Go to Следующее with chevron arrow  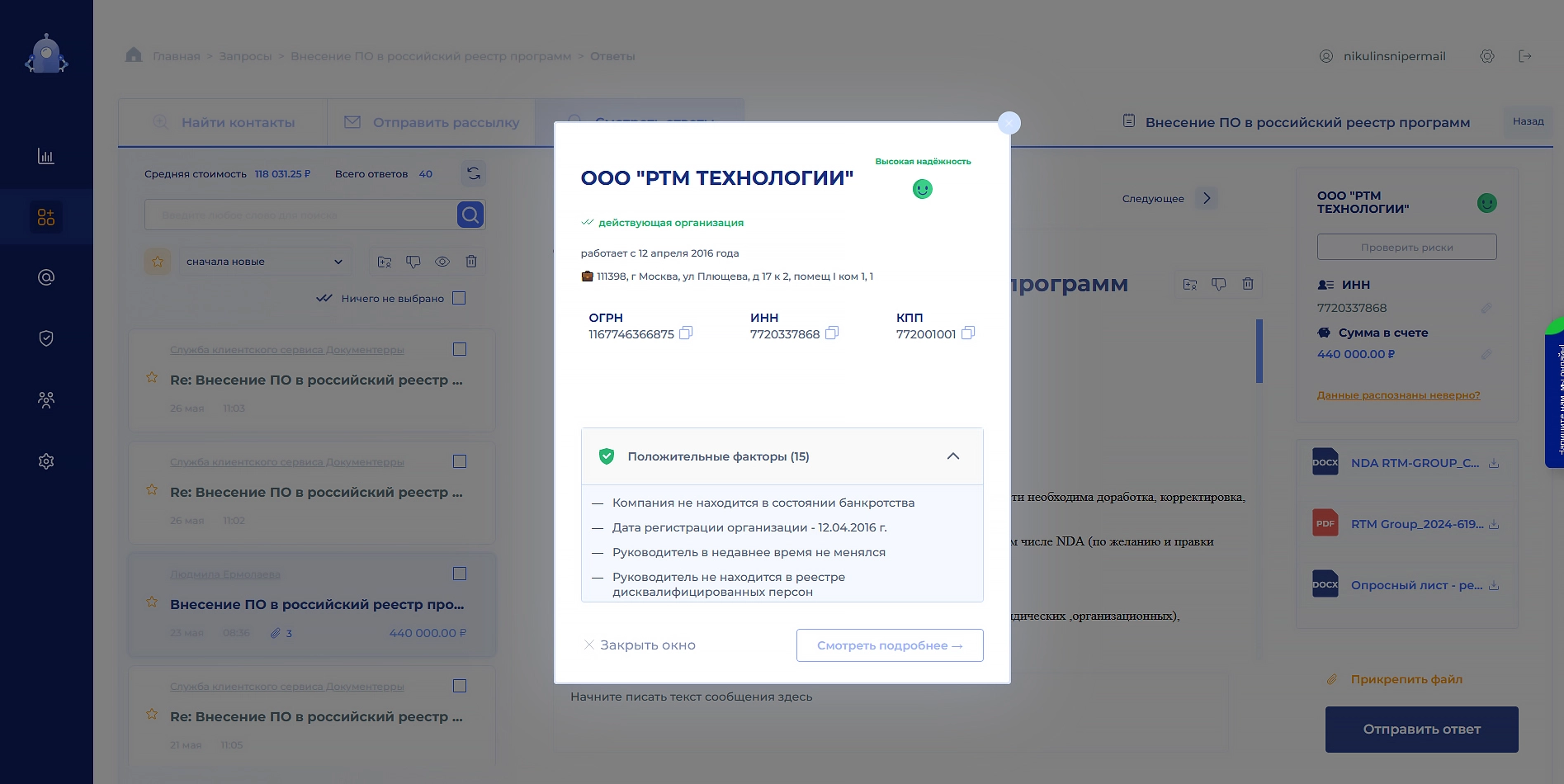[x=1207, y=198]
